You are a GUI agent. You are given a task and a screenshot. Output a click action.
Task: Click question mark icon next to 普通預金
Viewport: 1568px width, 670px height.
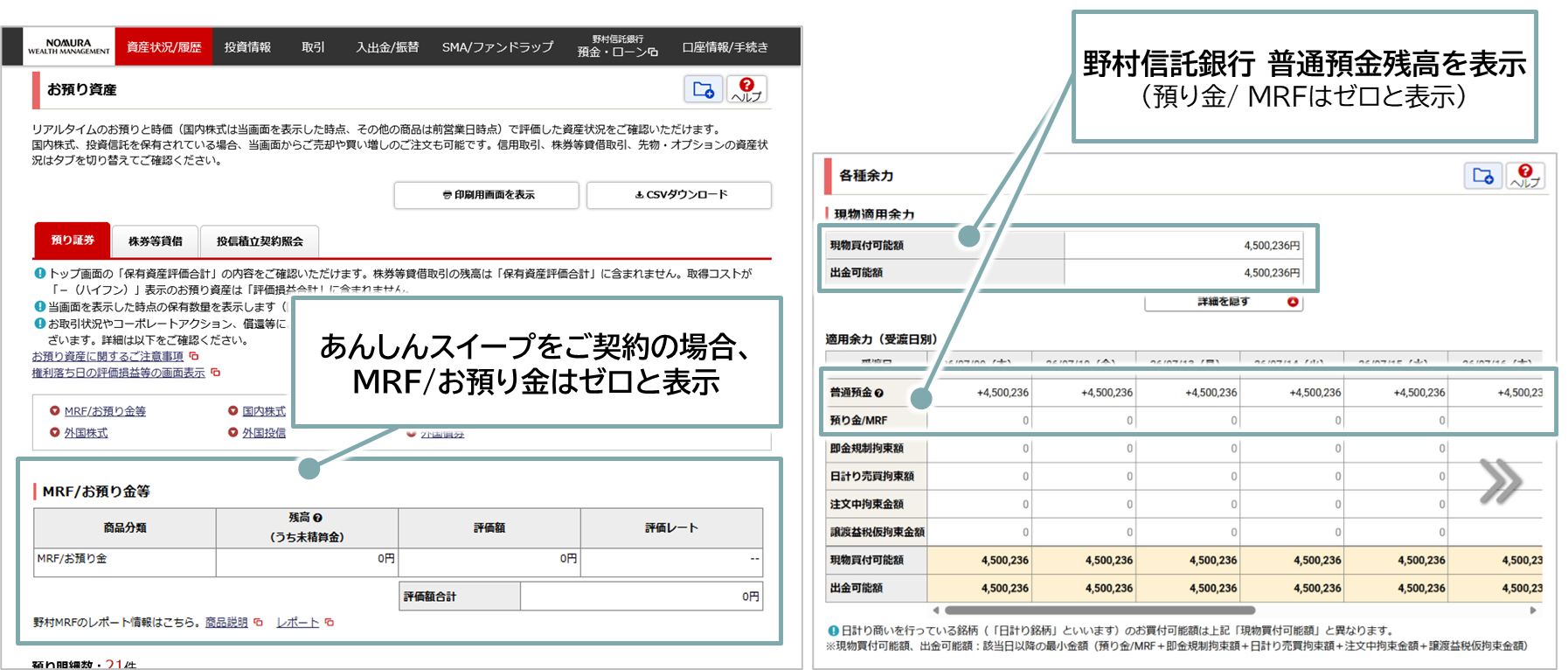879,394
